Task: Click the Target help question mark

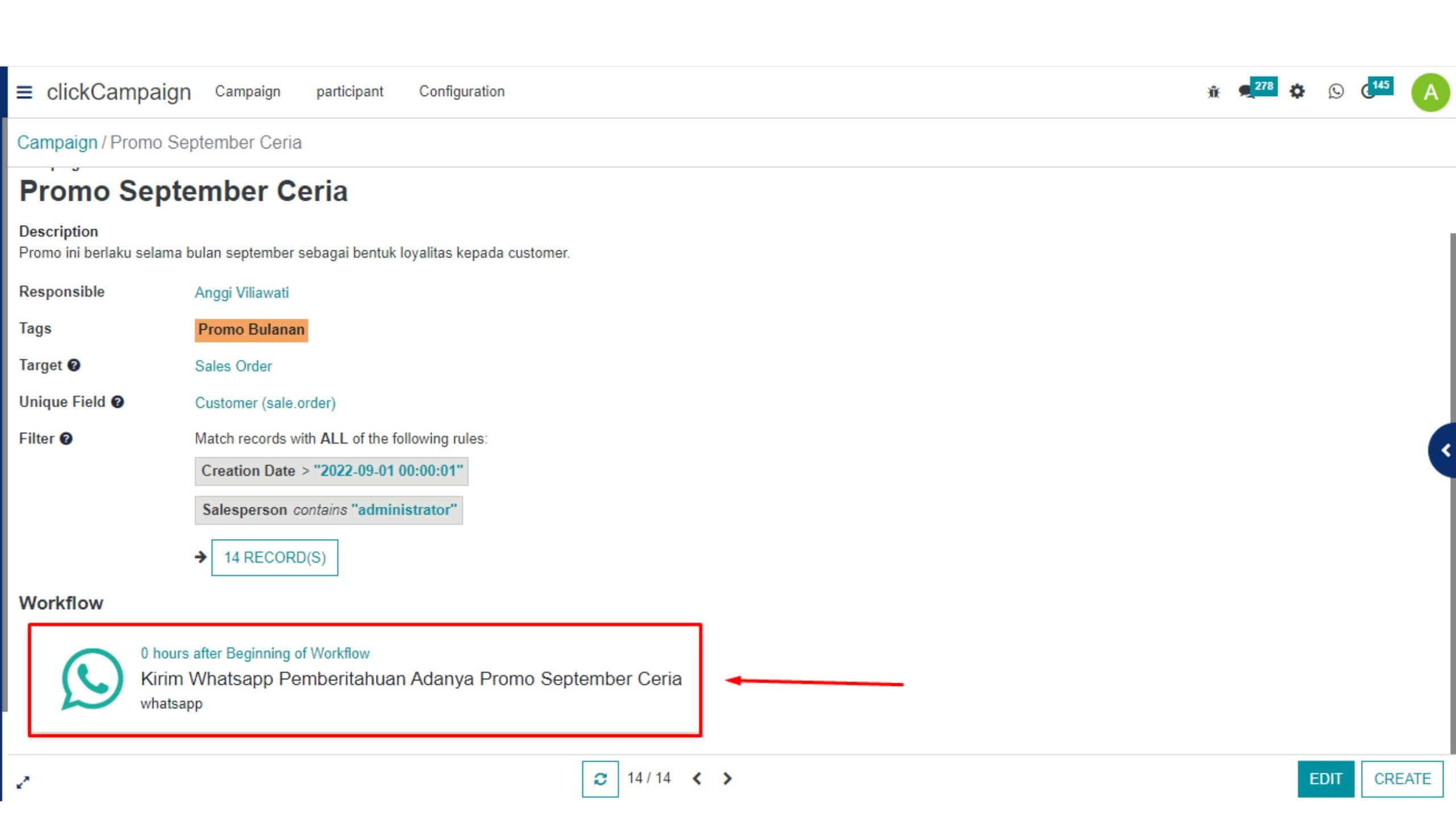Action: 74,365
